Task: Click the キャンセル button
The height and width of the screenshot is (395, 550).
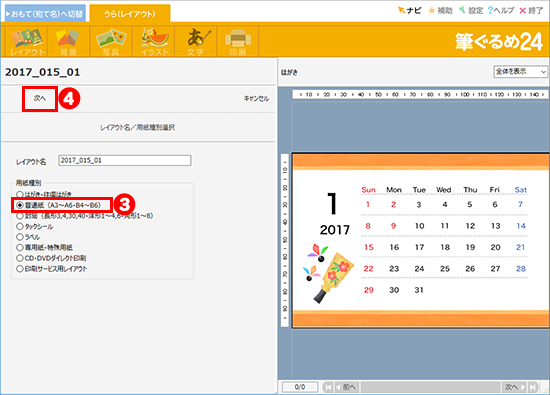Action: click(x=256, y=99)
